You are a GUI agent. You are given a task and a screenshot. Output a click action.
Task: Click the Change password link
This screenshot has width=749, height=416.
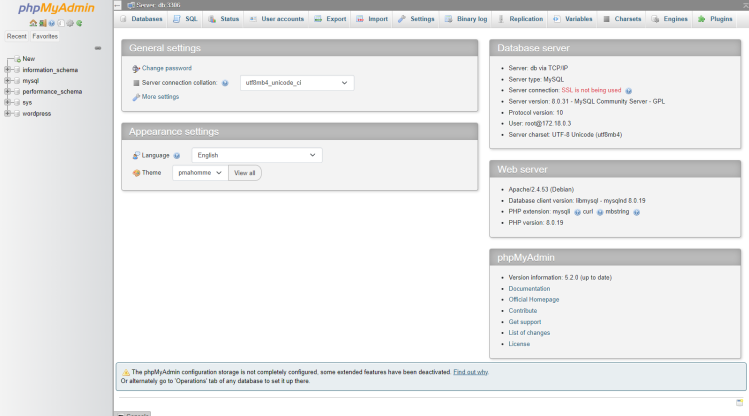point(167,68)
